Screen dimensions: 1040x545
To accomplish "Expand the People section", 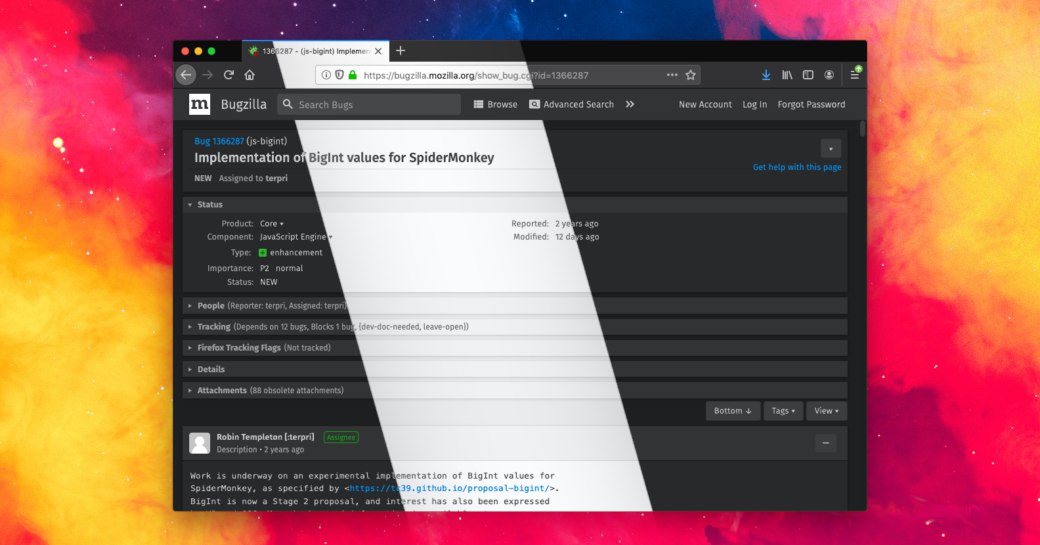I will pyautogui.click(x=515, y=306).
